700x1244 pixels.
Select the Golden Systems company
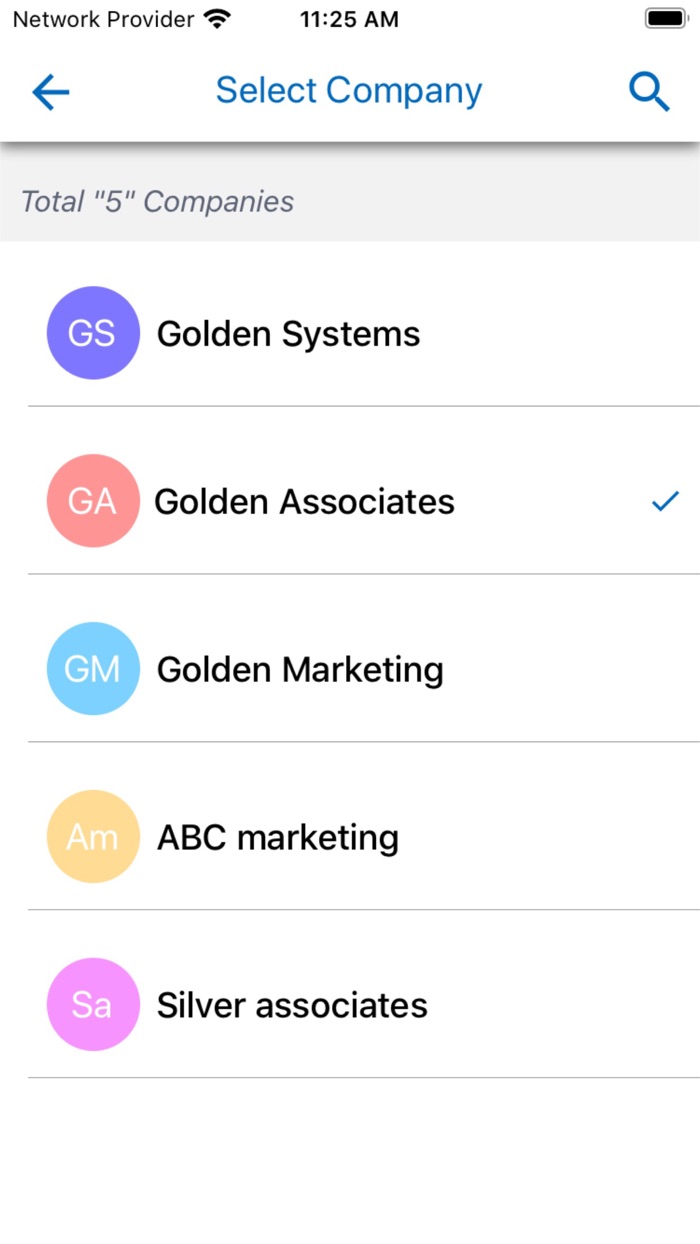[288, 333]
